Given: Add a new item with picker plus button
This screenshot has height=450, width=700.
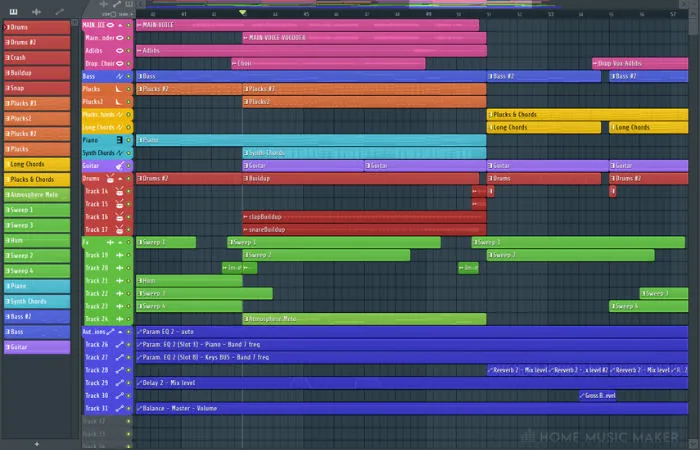Looking at the screenshot, I should coord(37,444).
